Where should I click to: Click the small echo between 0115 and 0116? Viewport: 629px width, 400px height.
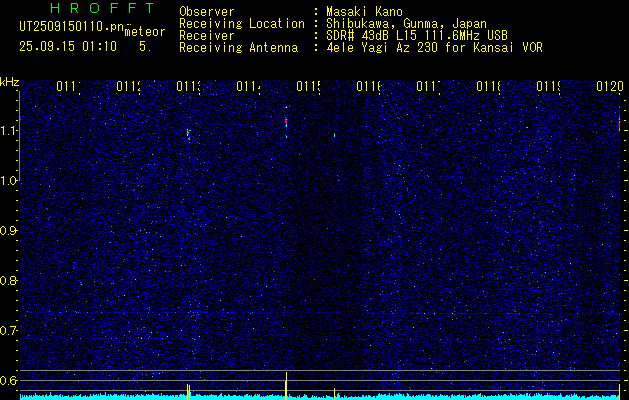coord(334,135)
